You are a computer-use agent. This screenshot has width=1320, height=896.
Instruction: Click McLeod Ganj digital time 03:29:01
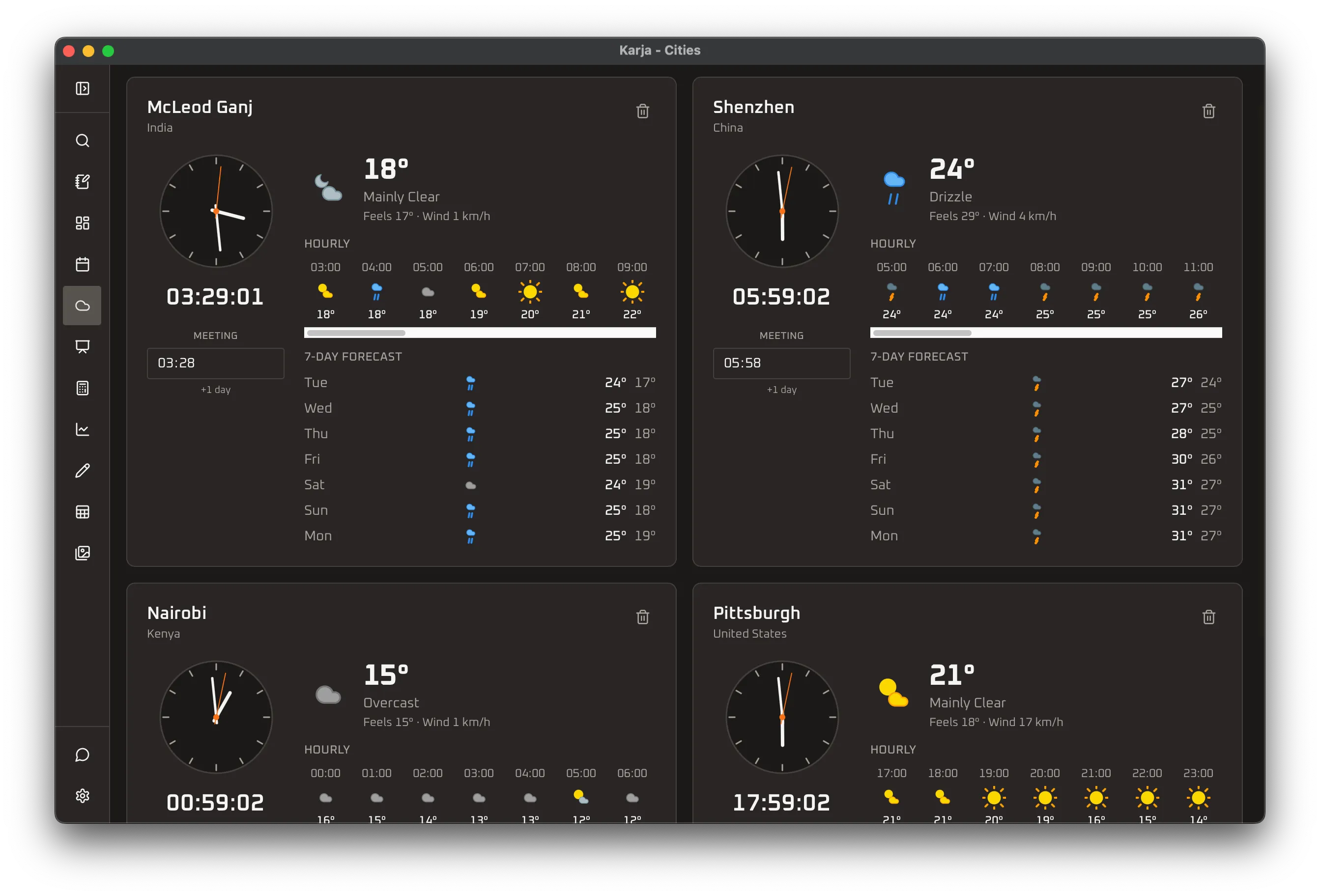(x=215, y=297)
